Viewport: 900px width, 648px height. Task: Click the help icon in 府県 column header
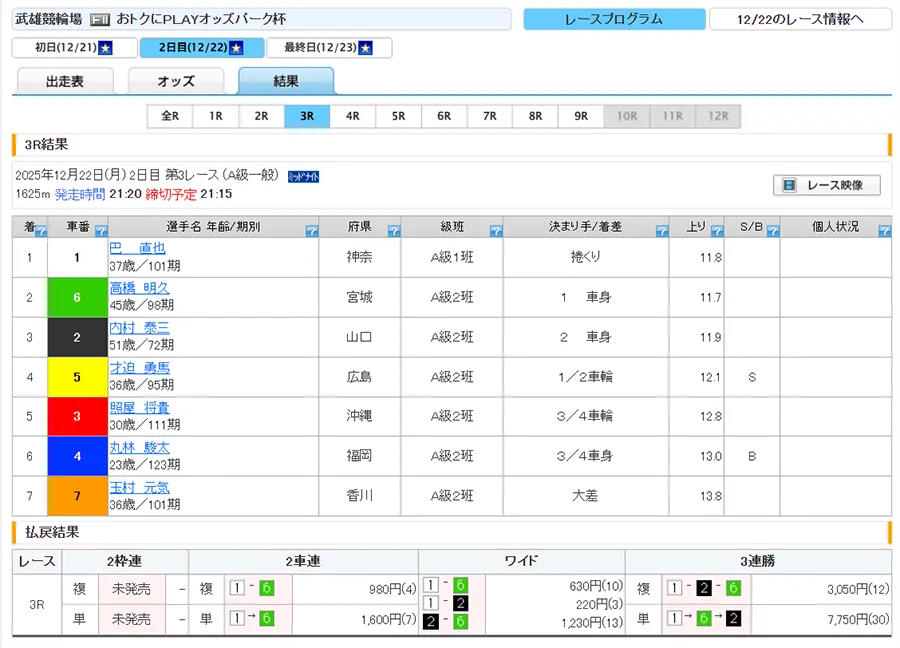pyautogui.click(x=393, y=231)
